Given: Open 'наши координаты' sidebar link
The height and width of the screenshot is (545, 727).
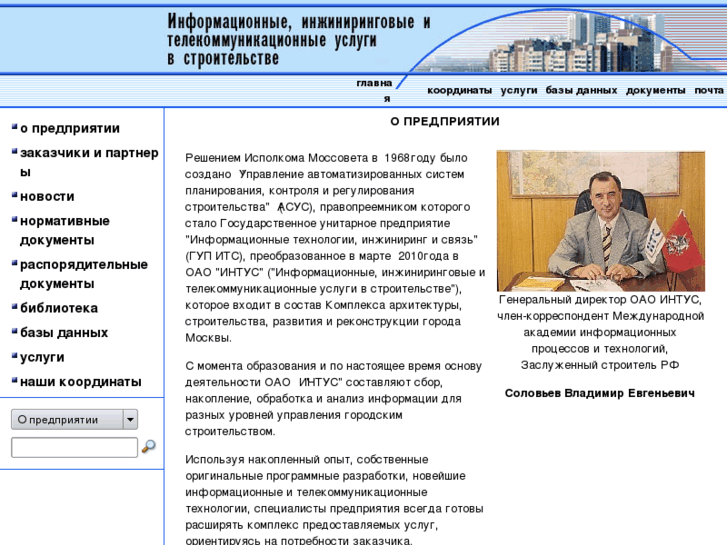Looking at the screenshot, I should [81, 382].
